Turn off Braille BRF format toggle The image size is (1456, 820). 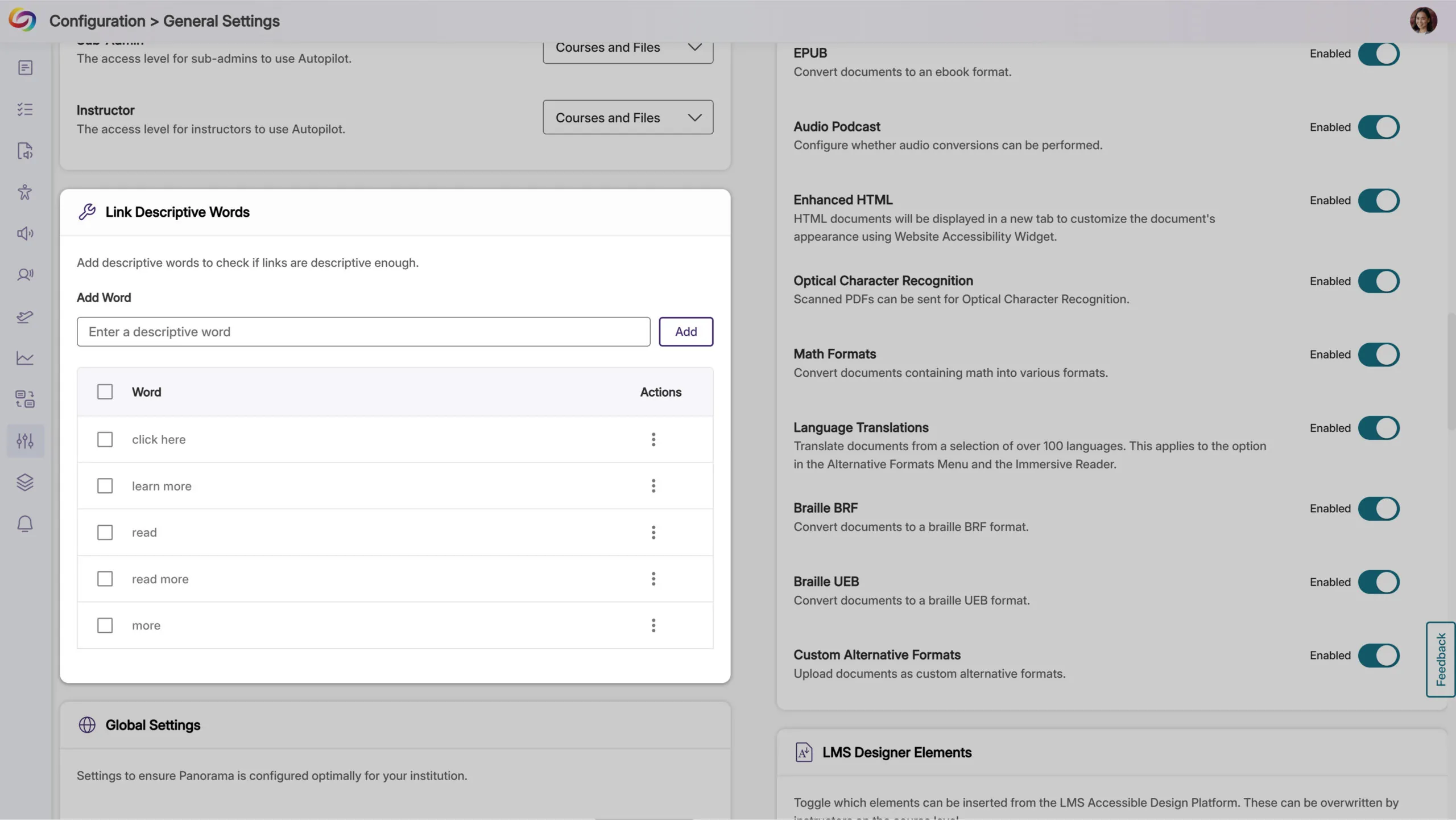point(1378,508)
